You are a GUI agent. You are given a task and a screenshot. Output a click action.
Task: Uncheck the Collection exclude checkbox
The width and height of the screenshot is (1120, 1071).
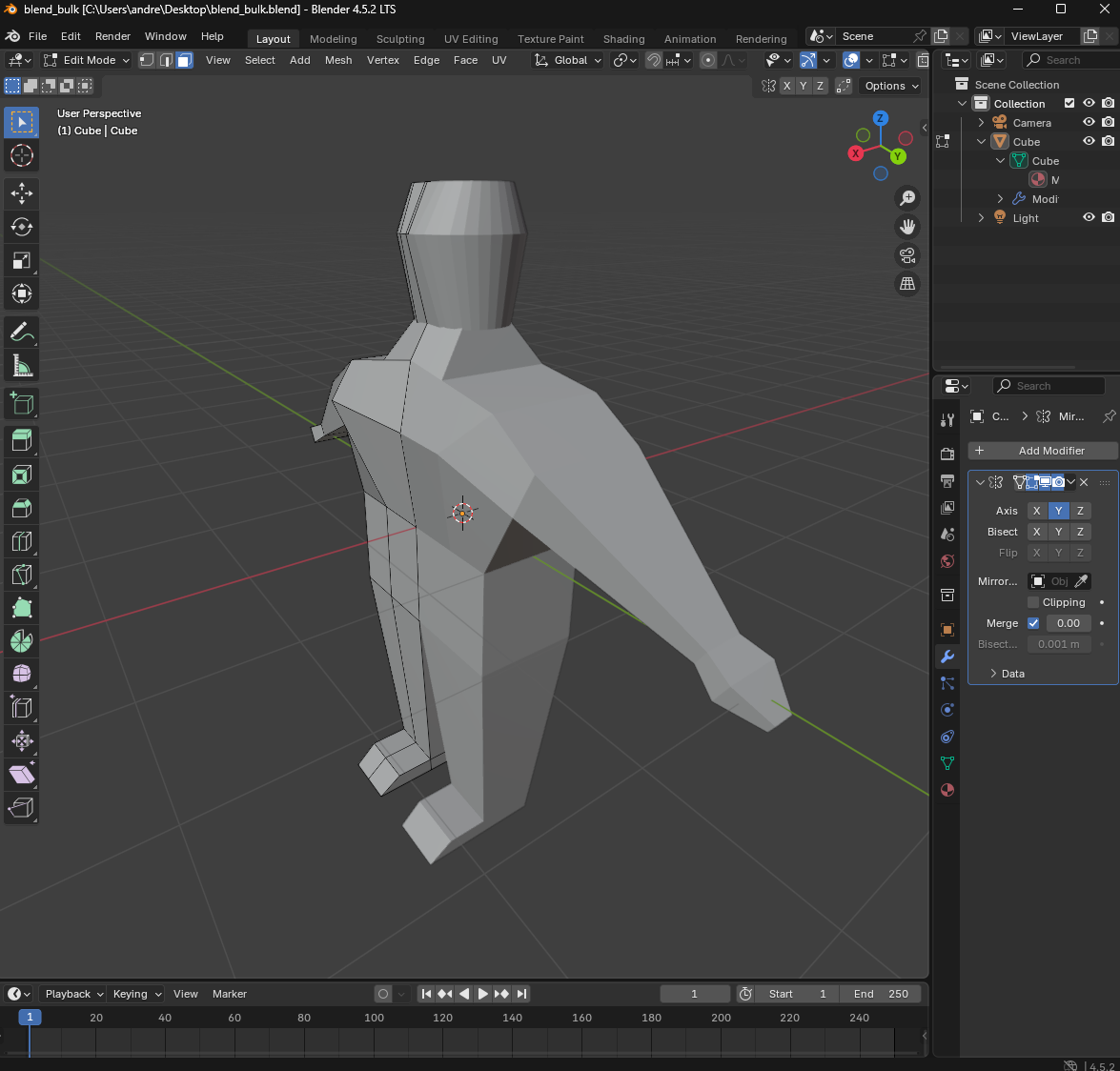click(x=1069, y=103)
